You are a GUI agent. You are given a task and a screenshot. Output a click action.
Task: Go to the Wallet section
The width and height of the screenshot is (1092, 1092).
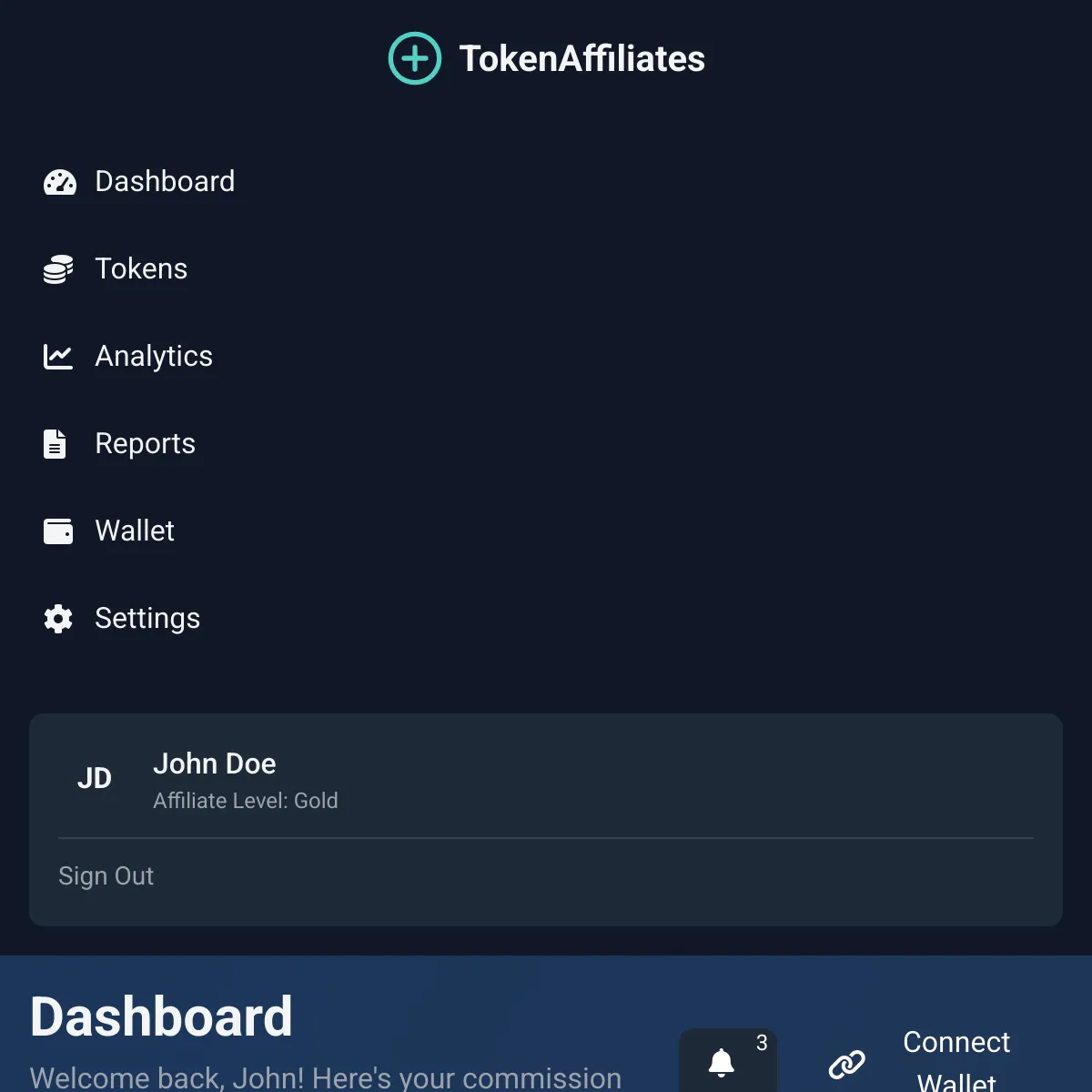tap(135, 531)
